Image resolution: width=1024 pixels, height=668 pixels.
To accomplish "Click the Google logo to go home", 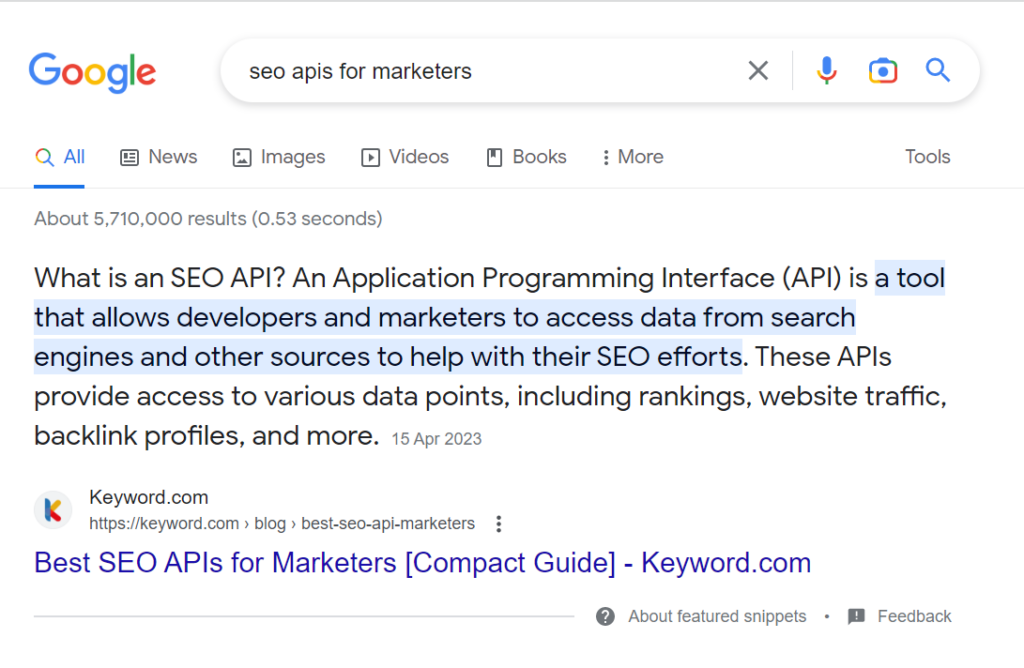I will pyautogui.click(x=92, y=72).
